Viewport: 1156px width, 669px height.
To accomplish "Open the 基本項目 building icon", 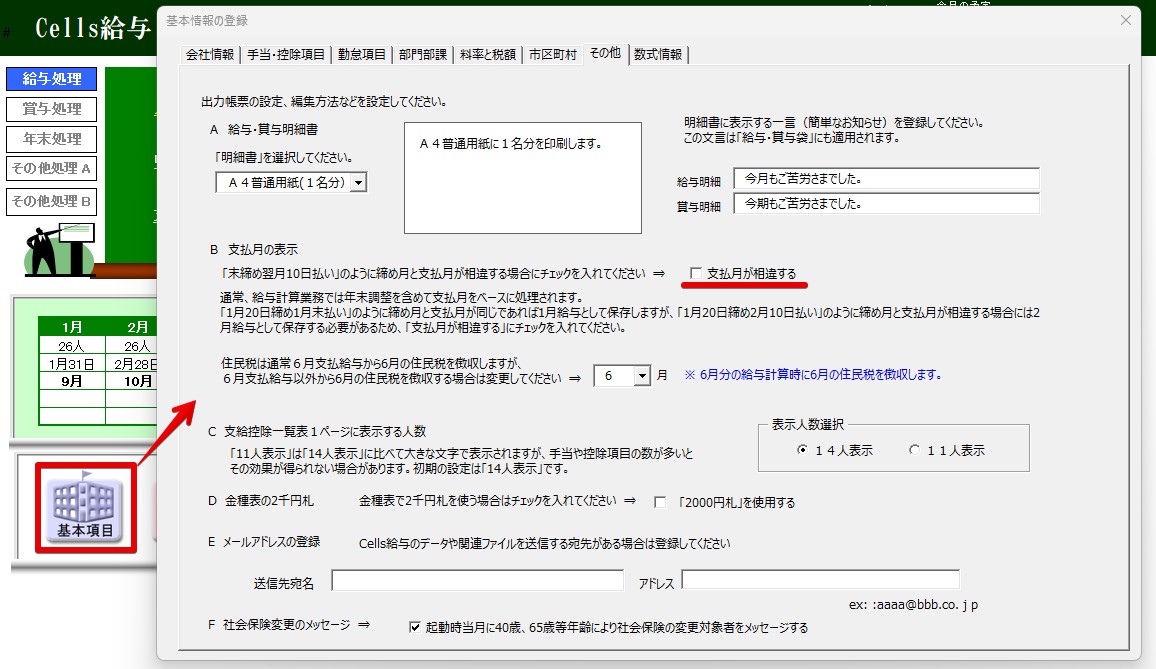I will click(85, 508).
